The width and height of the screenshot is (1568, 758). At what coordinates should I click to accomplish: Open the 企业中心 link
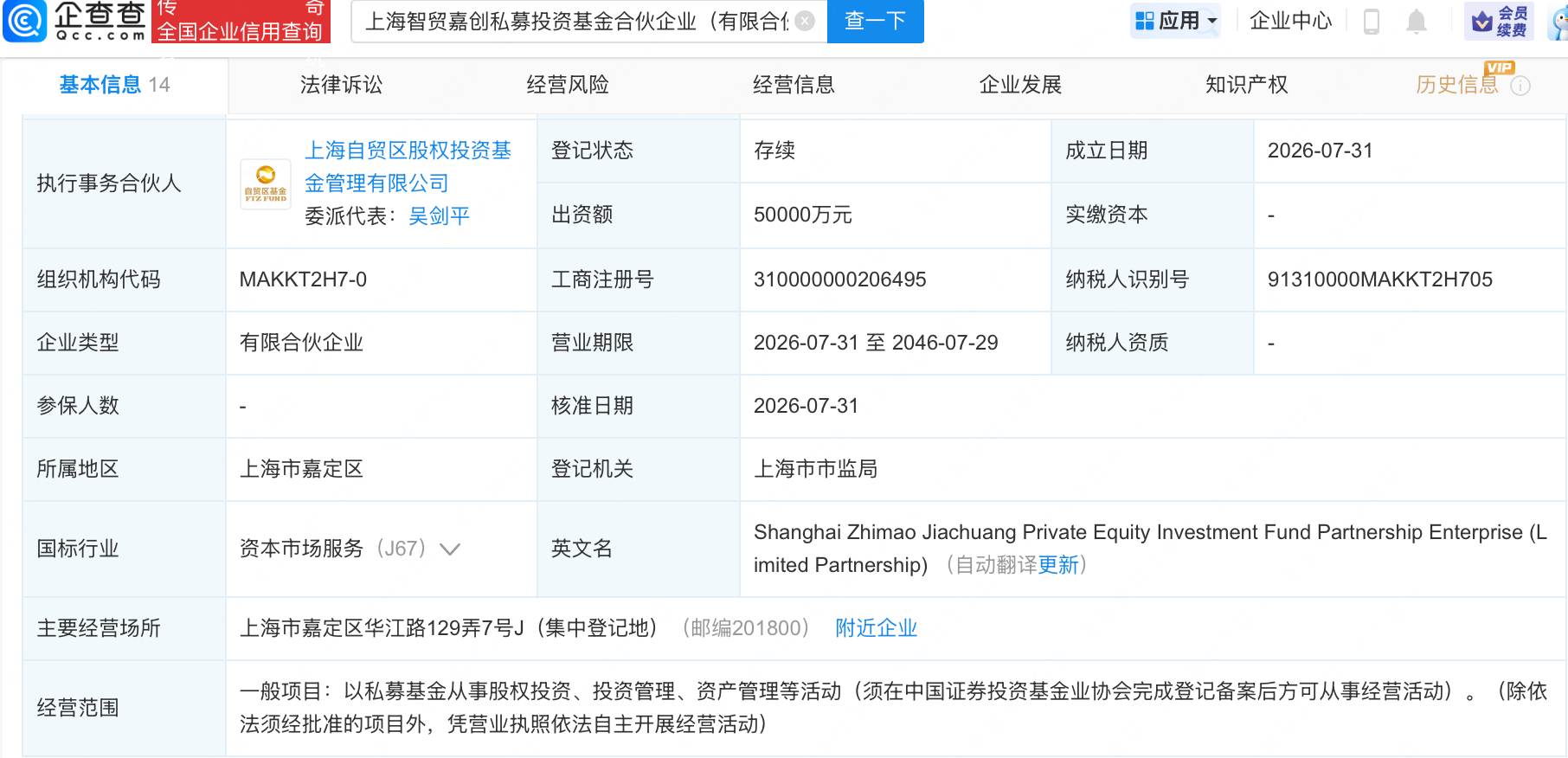pyautogui.click(x=1291, y=21)
